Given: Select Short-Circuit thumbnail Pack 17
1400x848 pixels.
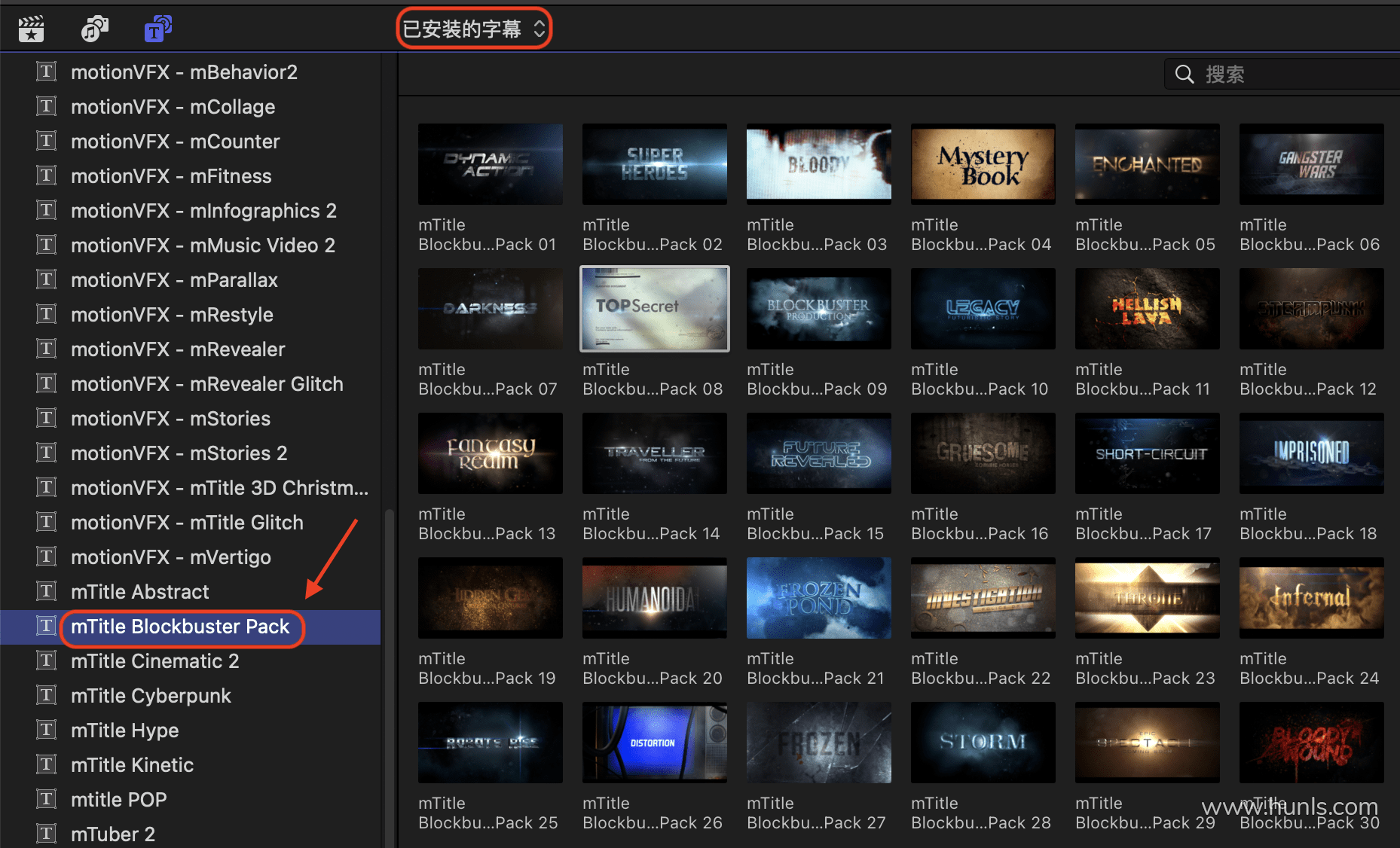Looking at the screenshot, I should point(1148,453).
